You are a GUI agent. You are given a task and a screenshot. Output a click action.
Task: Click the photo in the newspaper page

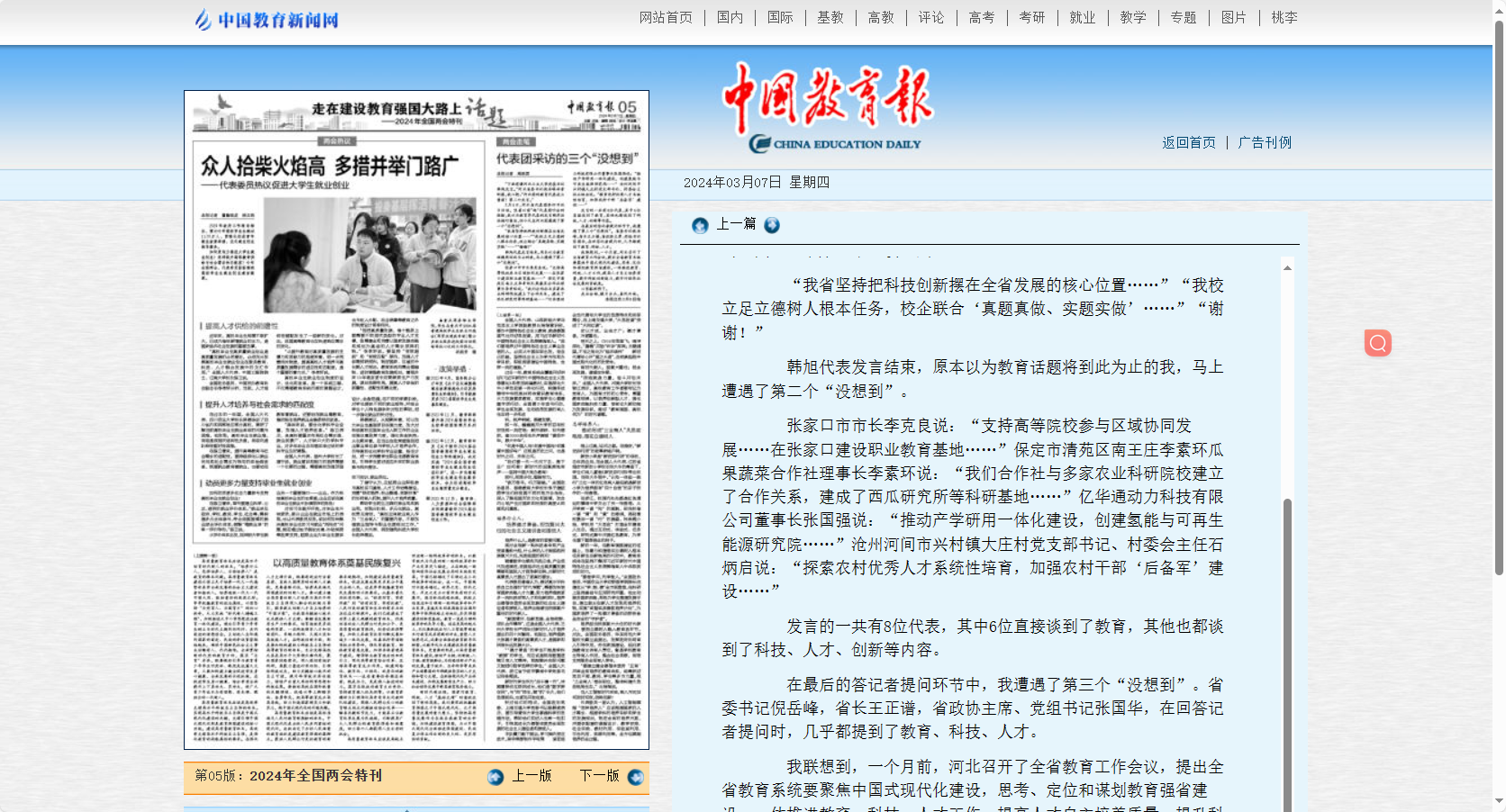coord(369,255)
